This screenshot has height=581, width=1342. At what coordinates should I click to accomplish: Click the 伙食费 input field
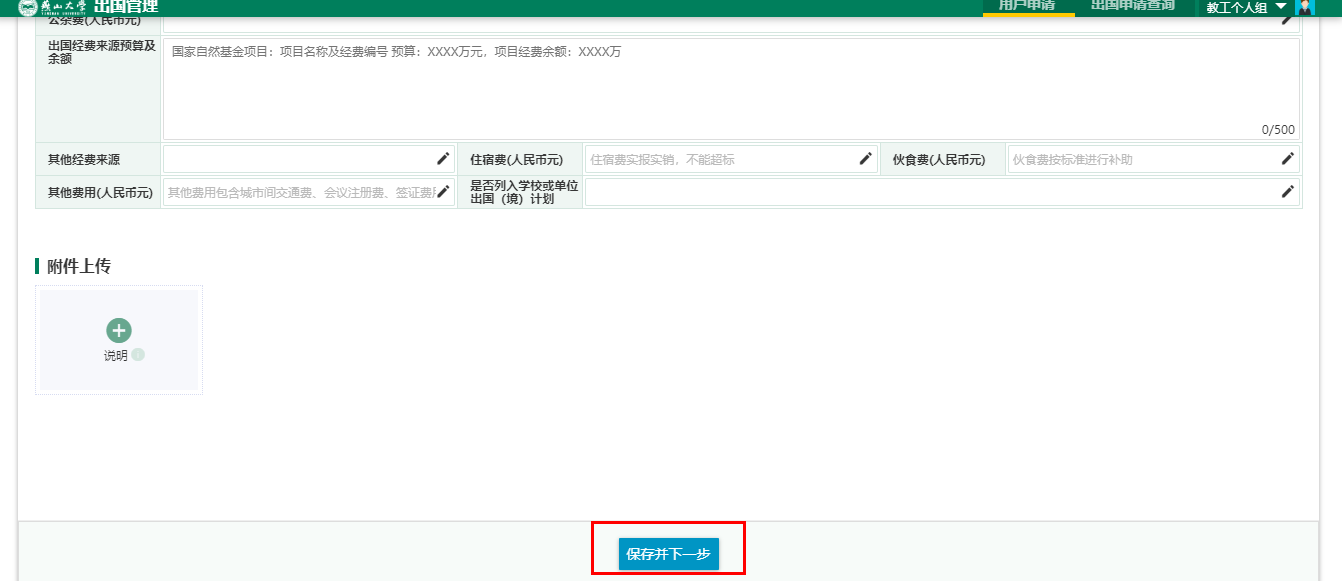pyautogui.click(x=1142, y=159)
